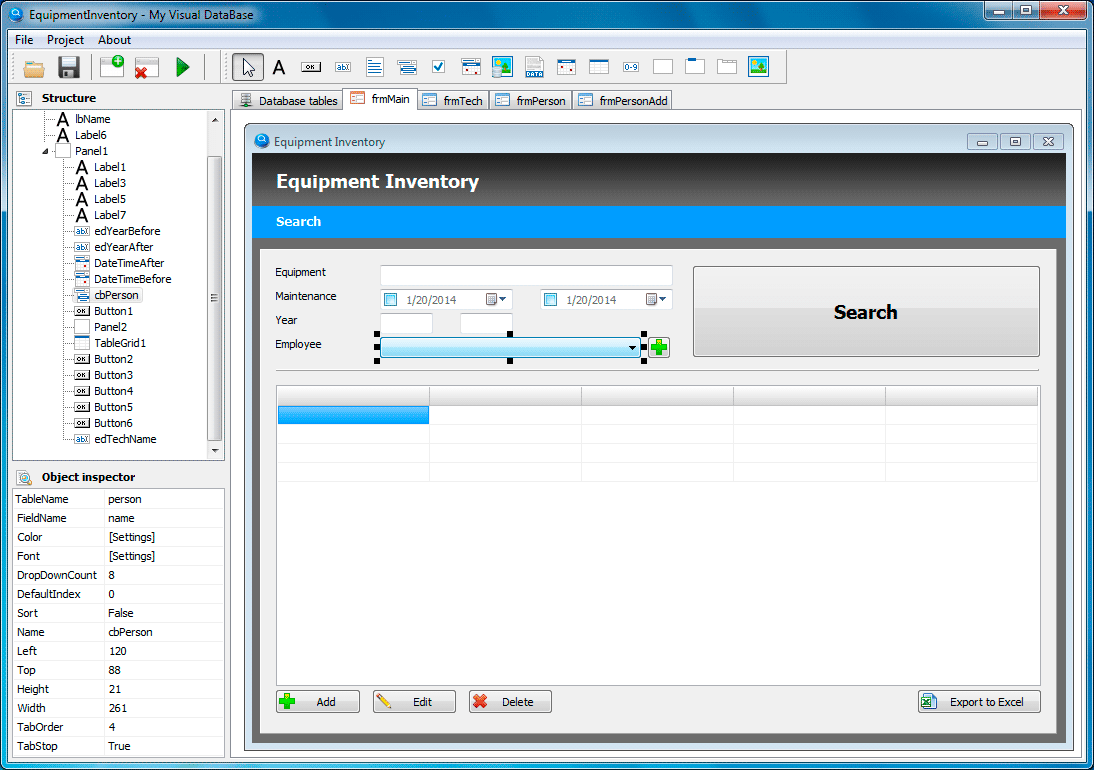Click green plus button beside Employee combo
Image resolution: width=1094 pixels, height=770 pixels.
tap(659, 347)
